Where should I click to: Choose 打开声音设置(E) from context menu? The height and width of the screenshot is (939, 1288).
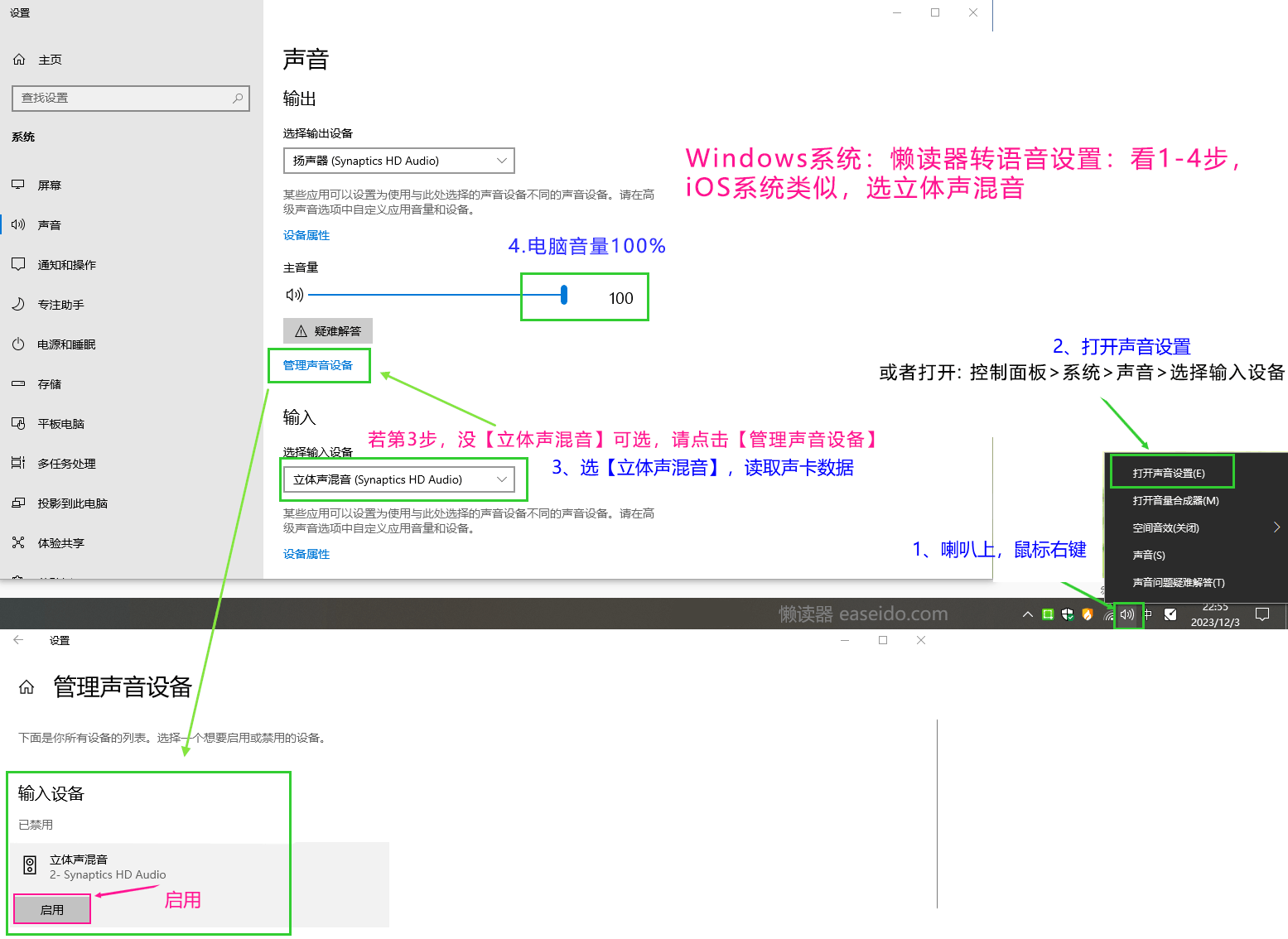point(1169,473)
